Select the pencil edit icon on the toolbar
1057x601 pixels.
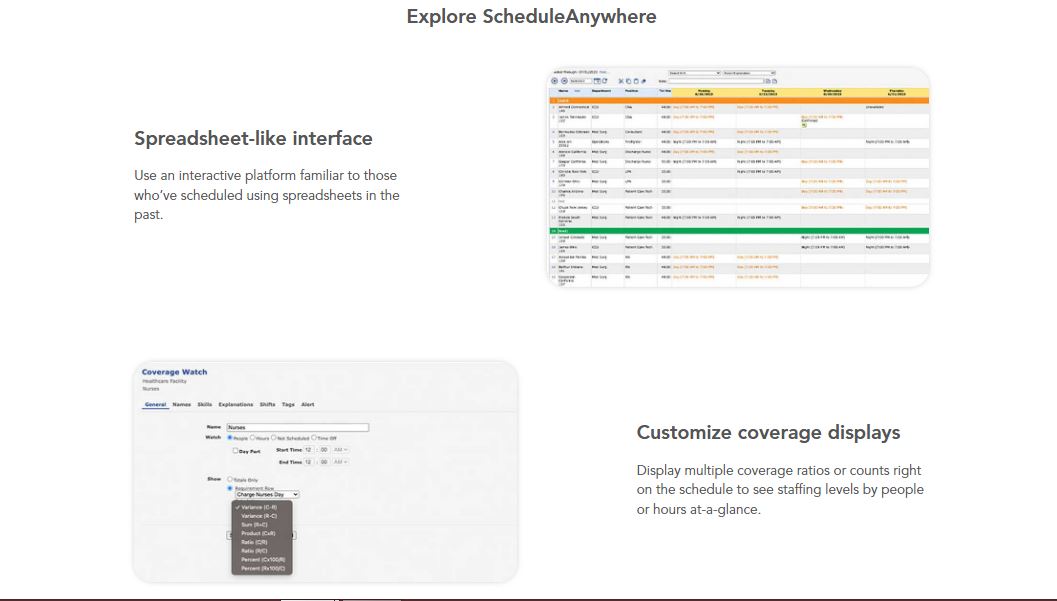pyautogui.click(x=641, y=80)
